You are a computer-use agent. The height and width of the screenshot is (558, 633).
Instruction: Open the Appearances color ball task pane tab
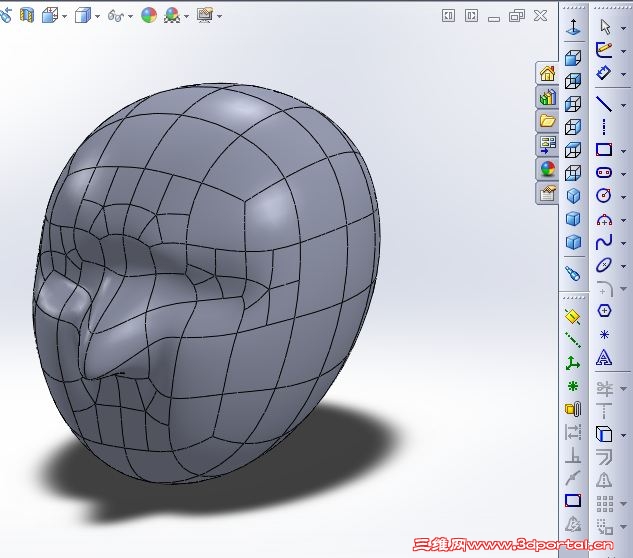[548, 168]
